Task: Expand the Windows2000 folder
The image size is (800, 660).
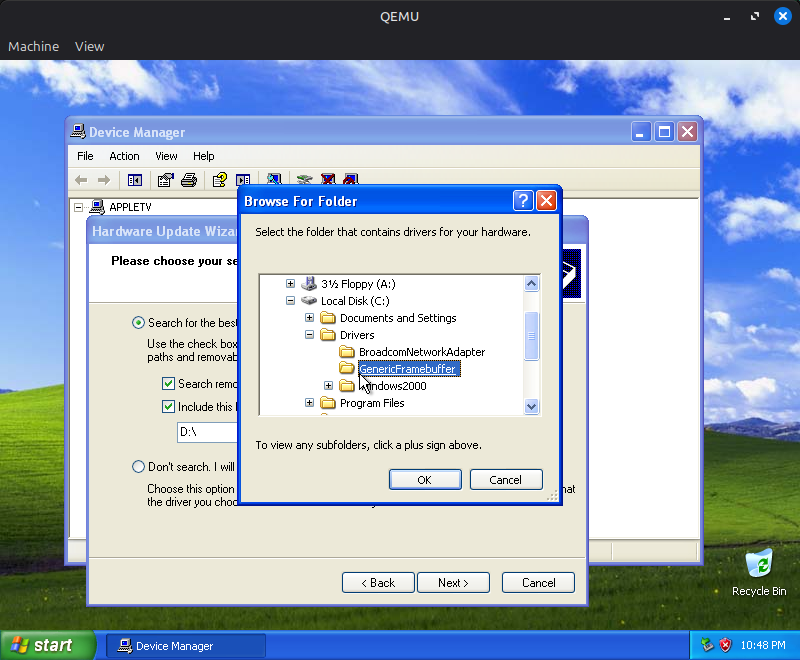Action: [x=327, y=386]
